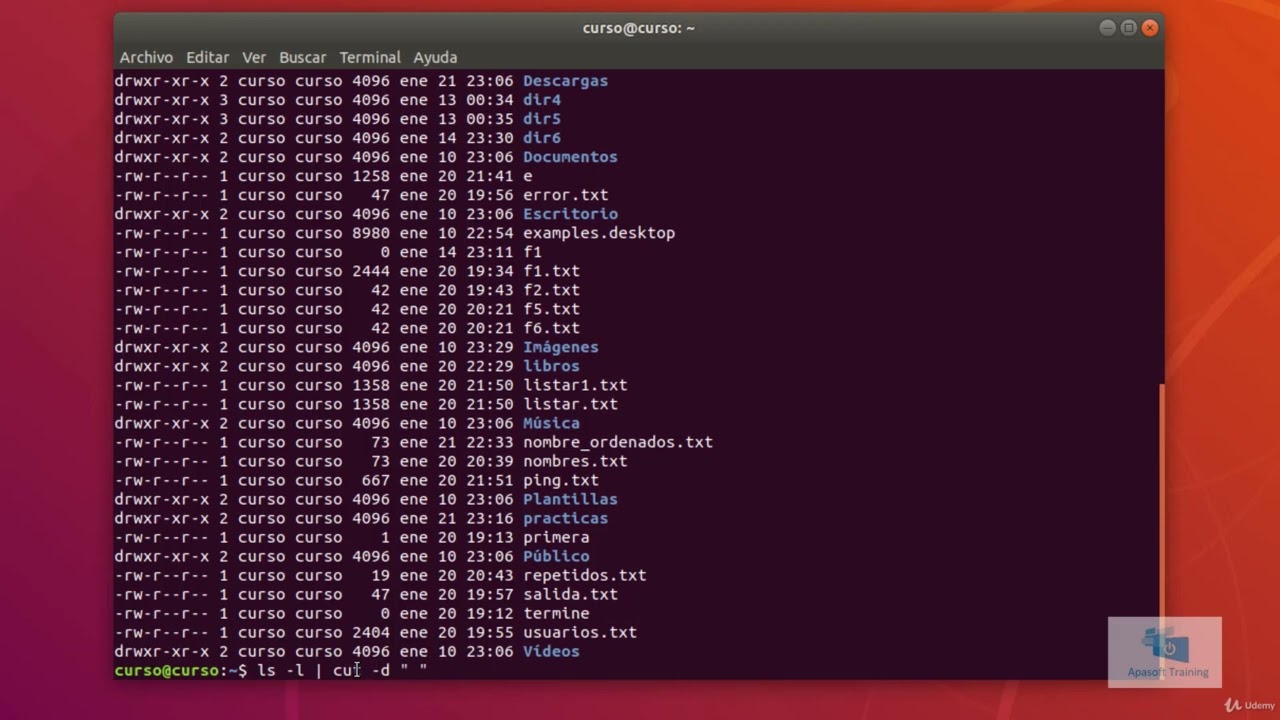Viewport: 1280px width, 720px height.
Task: Click the nombres.txt file name
Action: pos(575,461)
